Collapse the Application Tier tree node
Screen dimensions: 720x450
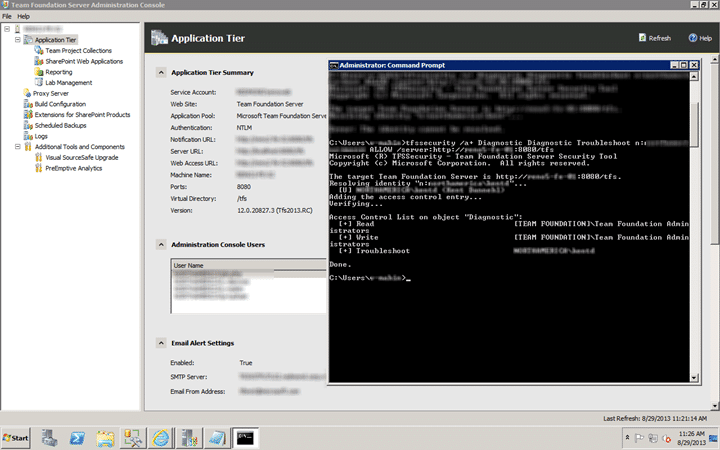click(x=17, y=40)
